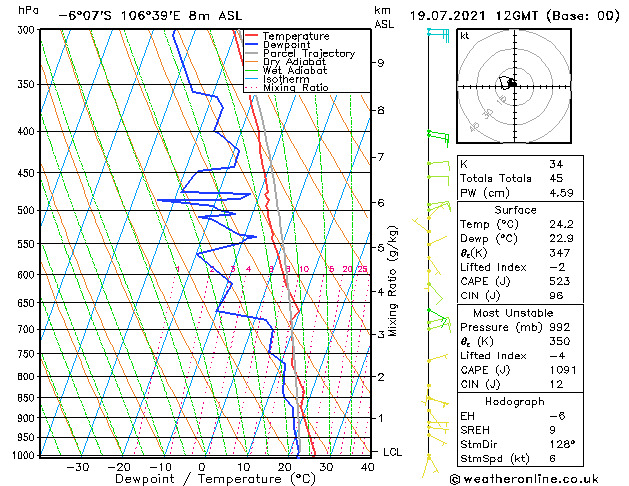Screen dimensions: 629x486
Task: Click the 'Most Unstable' section heading
Action: pyautogui.click(x=513, y=313)
